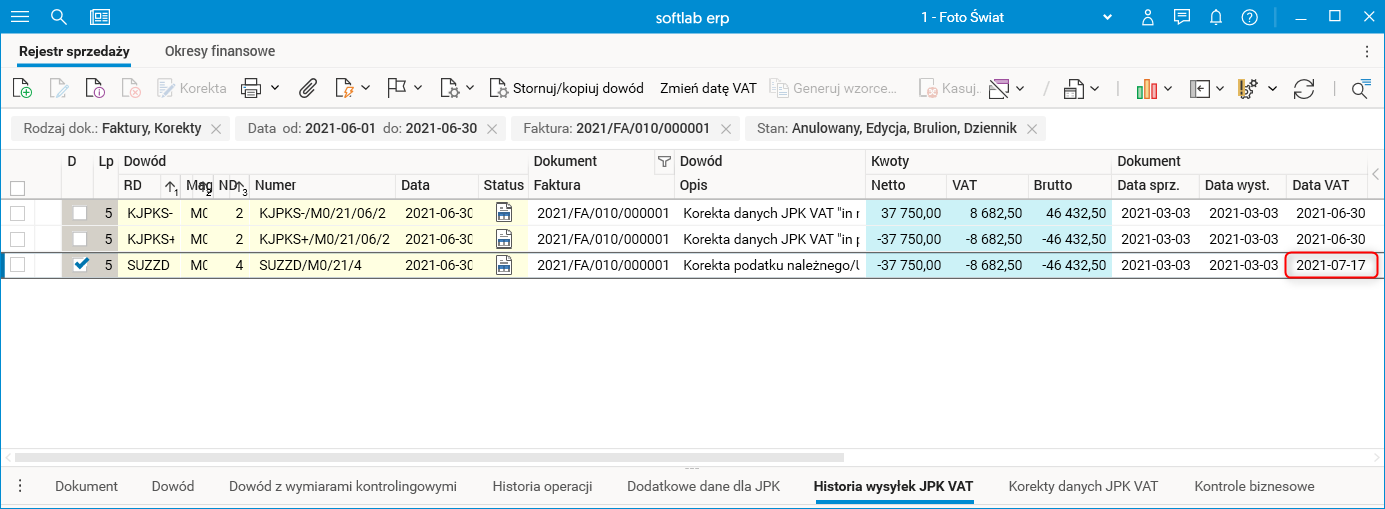
Task: Expand the flag dropdown arrow
Action: pos(418,88)
